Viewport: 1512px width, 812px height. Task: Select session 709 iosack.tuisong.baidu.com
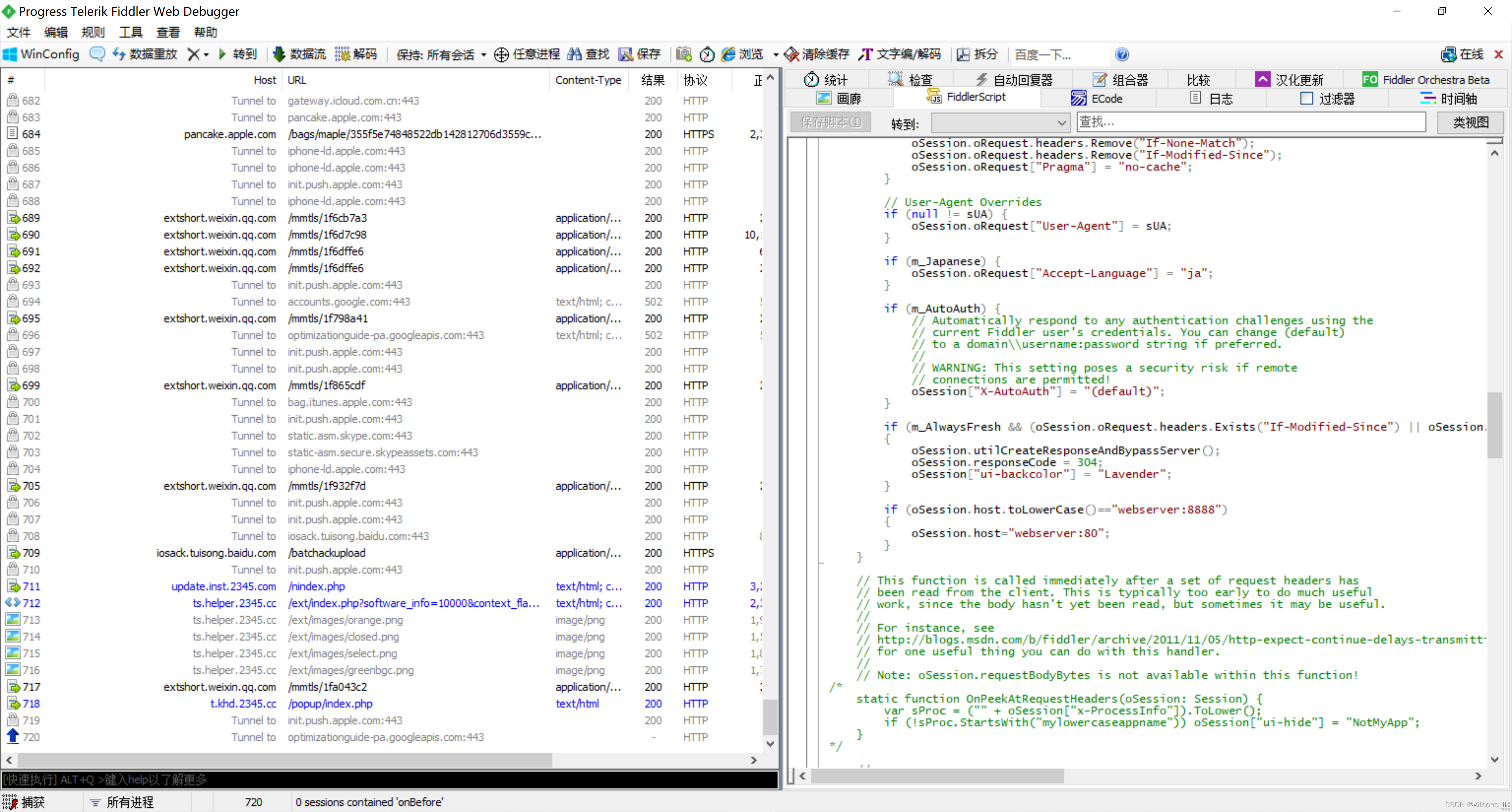[x=382, y=552]
